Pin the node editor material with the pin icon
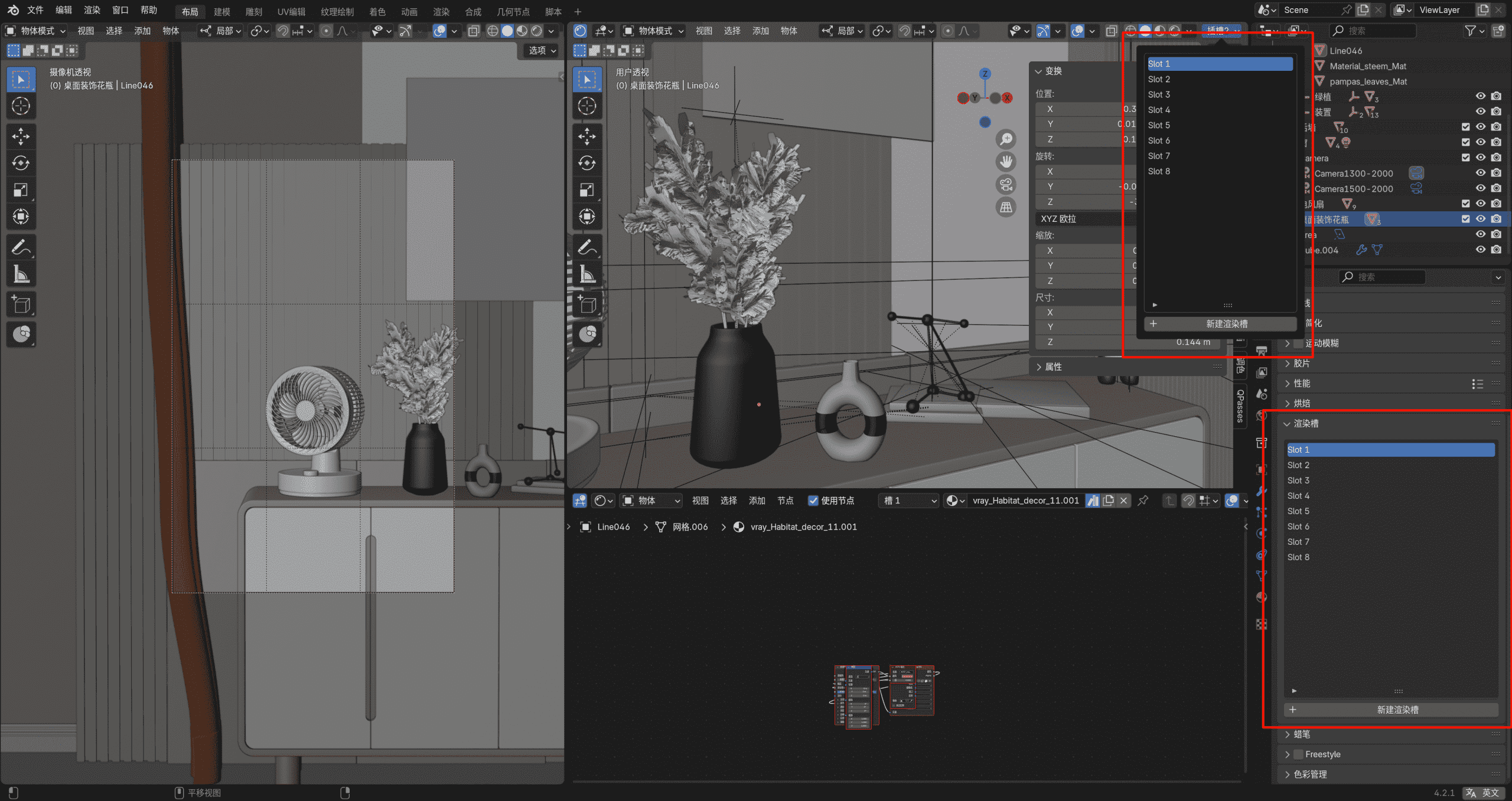 tap(1143, 501)
